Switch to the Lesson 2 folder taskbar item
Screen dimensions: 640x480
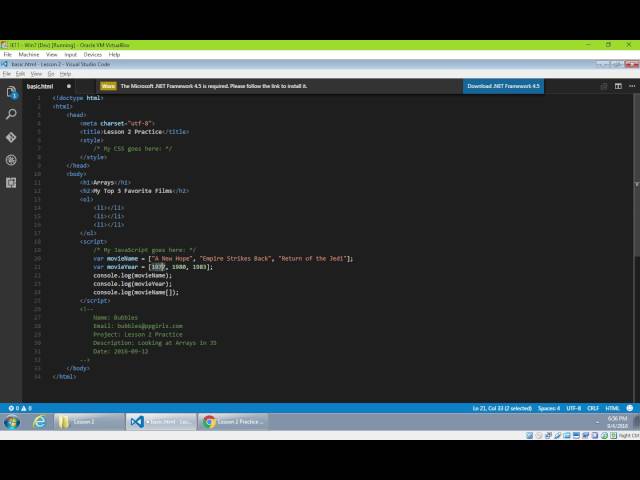[x=89, y=422]
